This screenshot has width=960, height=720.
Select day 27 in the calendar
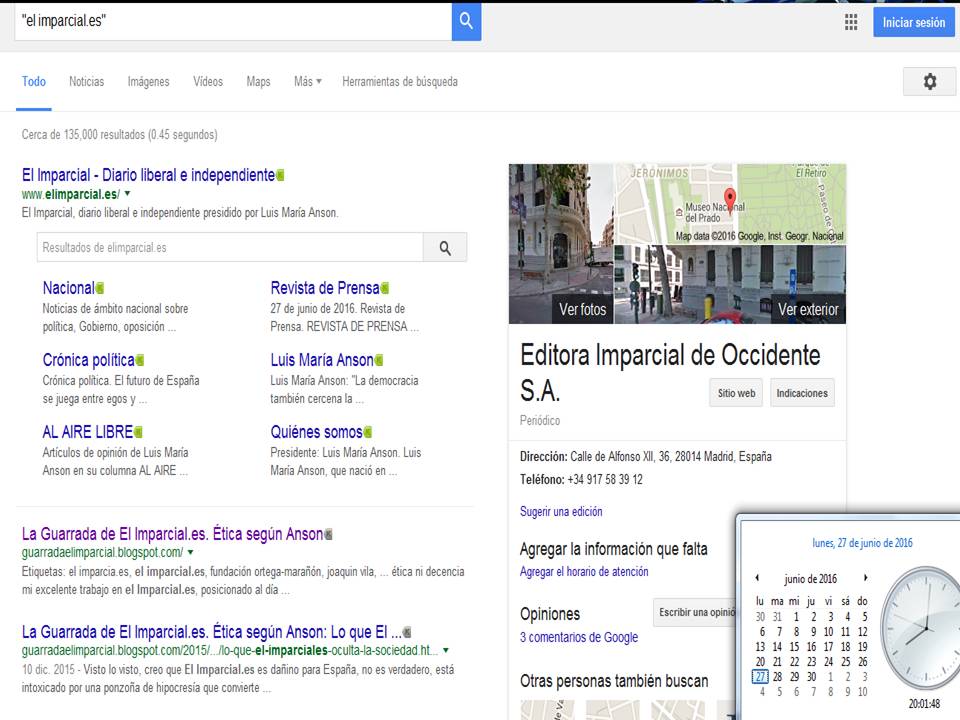760,677
